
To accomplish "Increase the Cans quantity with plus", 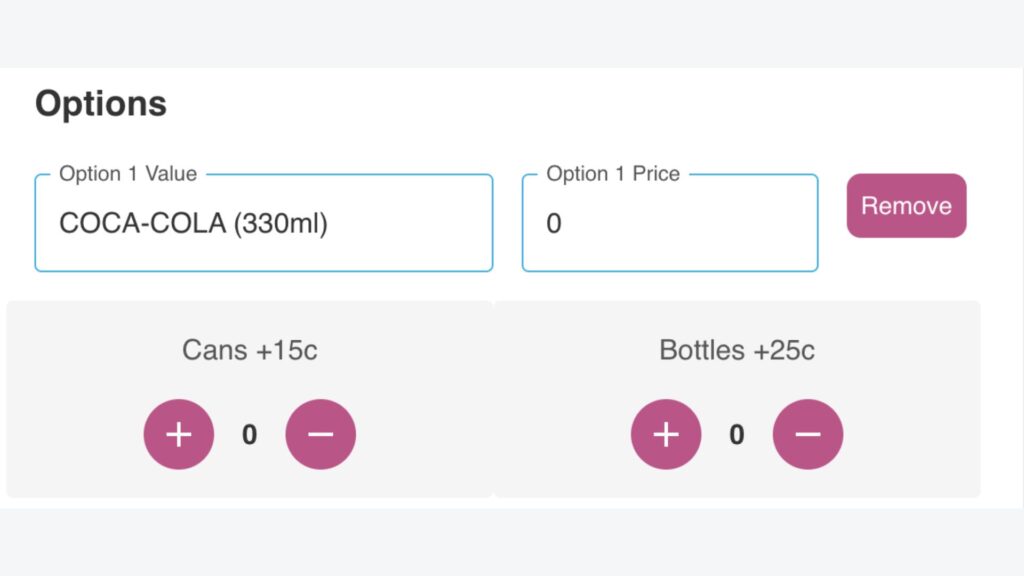I will [x=179, y=434].
